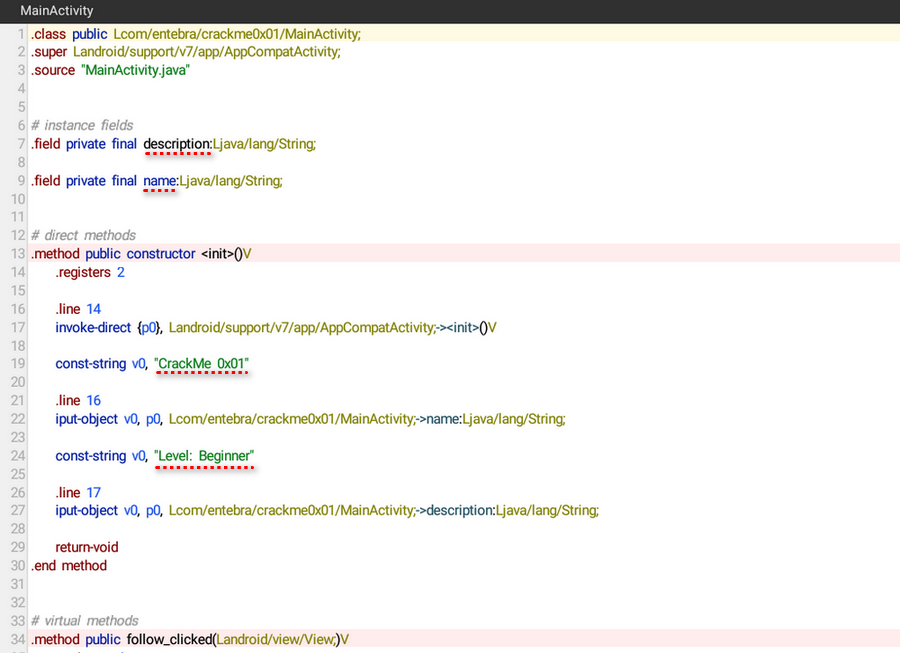Screen dimensions: 900x653
Task: Click the '.end method' directive
Action: tap(69, 566)
